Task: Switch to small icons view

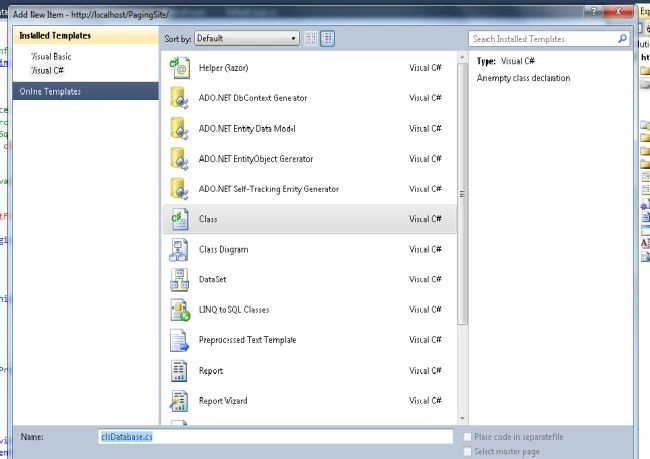Action: click(x=310, y=39)
